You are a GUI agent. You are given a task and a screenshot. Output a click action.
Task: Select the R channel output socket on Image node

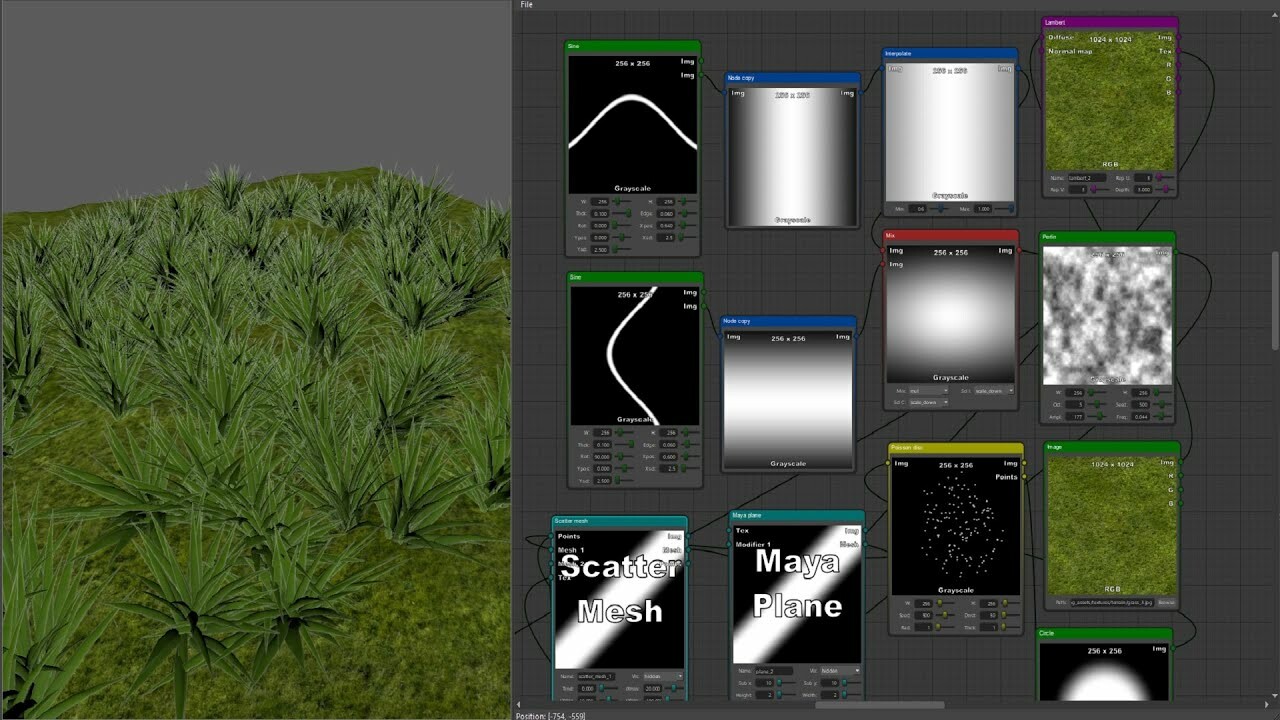pos(1178,476)
